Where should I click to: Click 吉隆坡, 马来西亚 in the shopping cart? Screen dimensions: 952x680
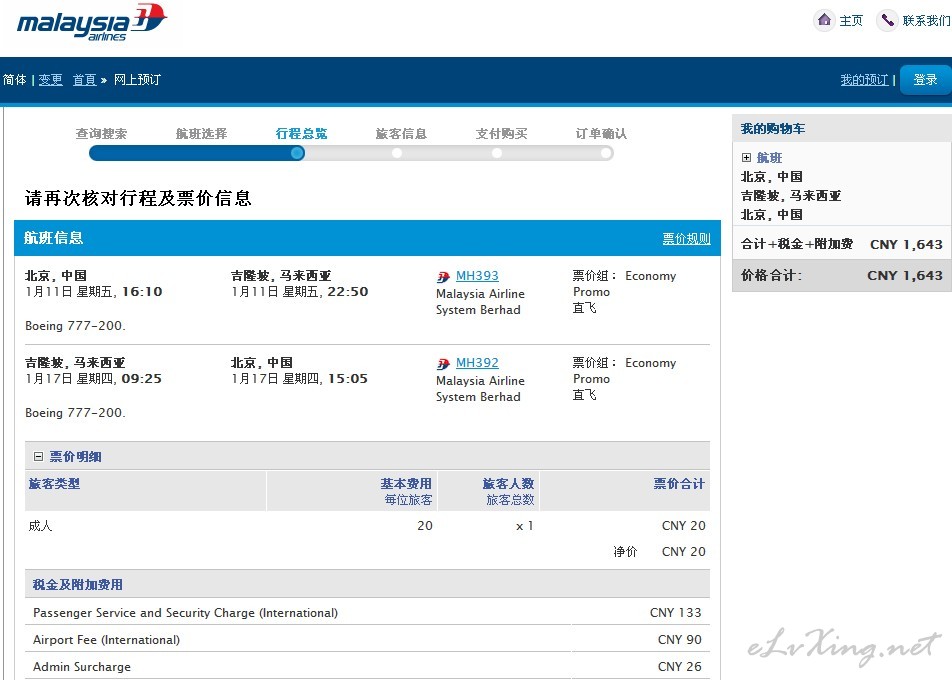point(791,196)
